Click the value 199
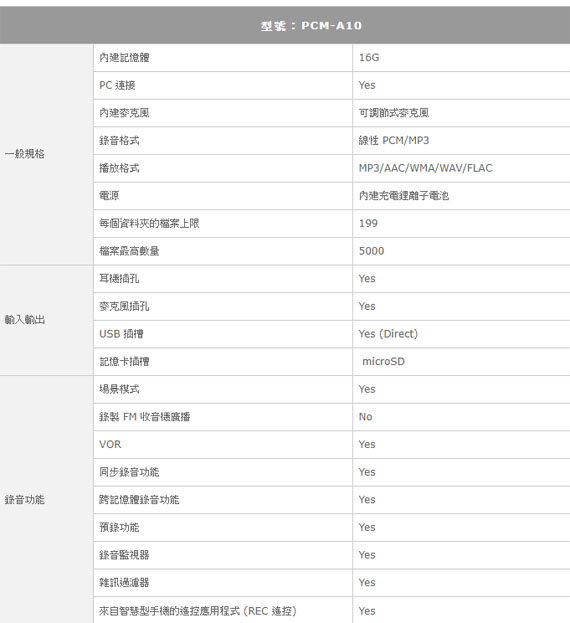The width and height of the screenshot is (570, 623). [x=368, y=223]
